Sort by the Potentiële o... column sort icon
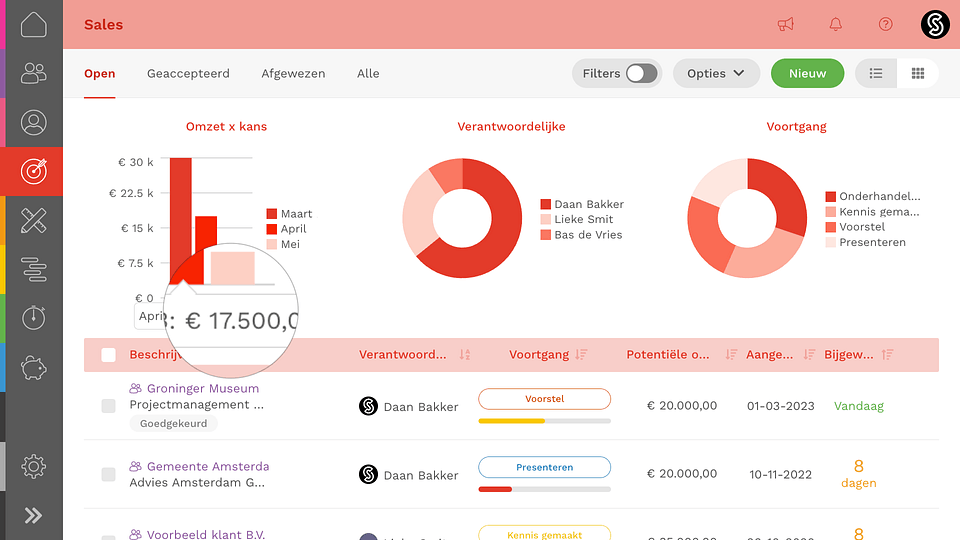 [731, 354]
